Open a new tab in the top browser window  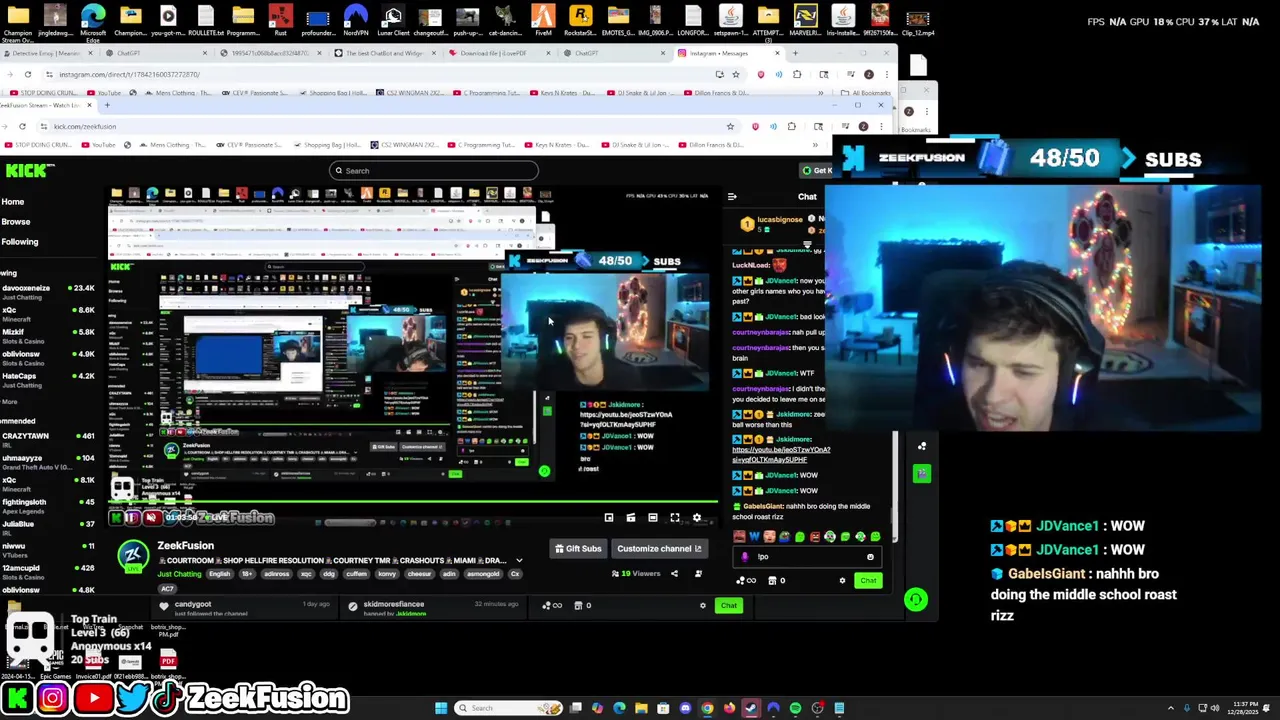pos(795,53)
